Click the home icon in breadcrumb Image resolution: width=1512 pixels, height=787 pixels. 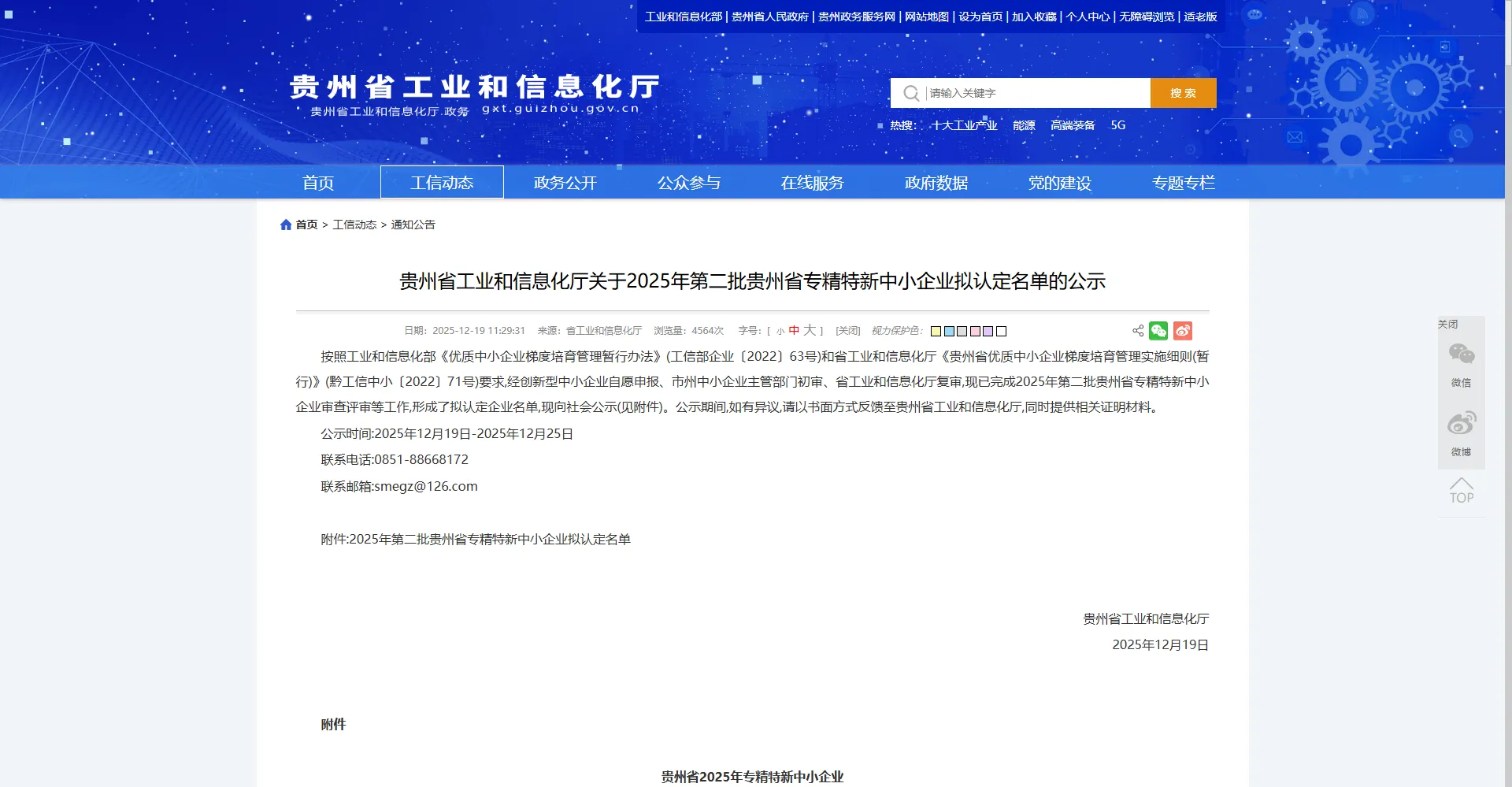(x=286, y=225)
